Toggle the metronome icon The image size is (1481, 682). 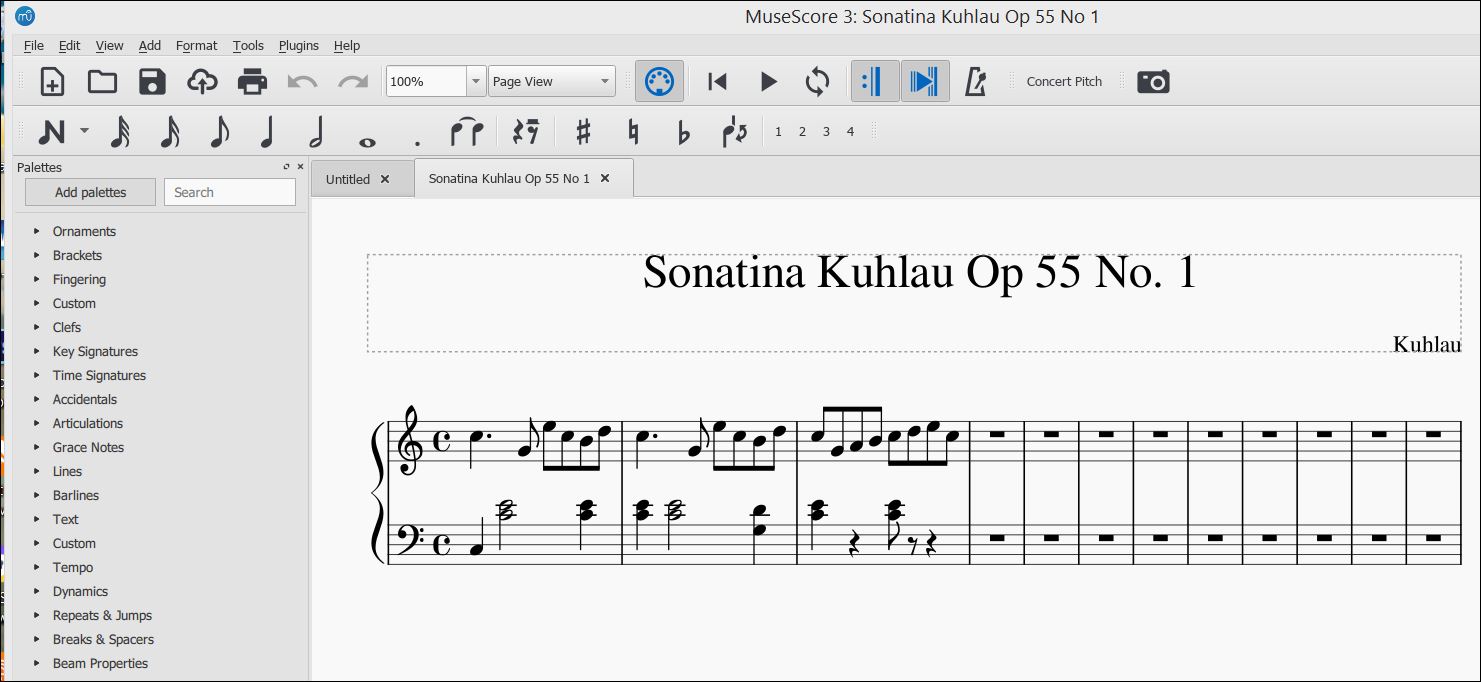[976, 82]
